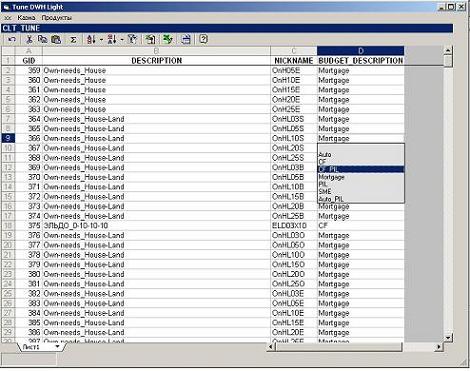
Task: Select row 18 header
Action: coord(8,225)
